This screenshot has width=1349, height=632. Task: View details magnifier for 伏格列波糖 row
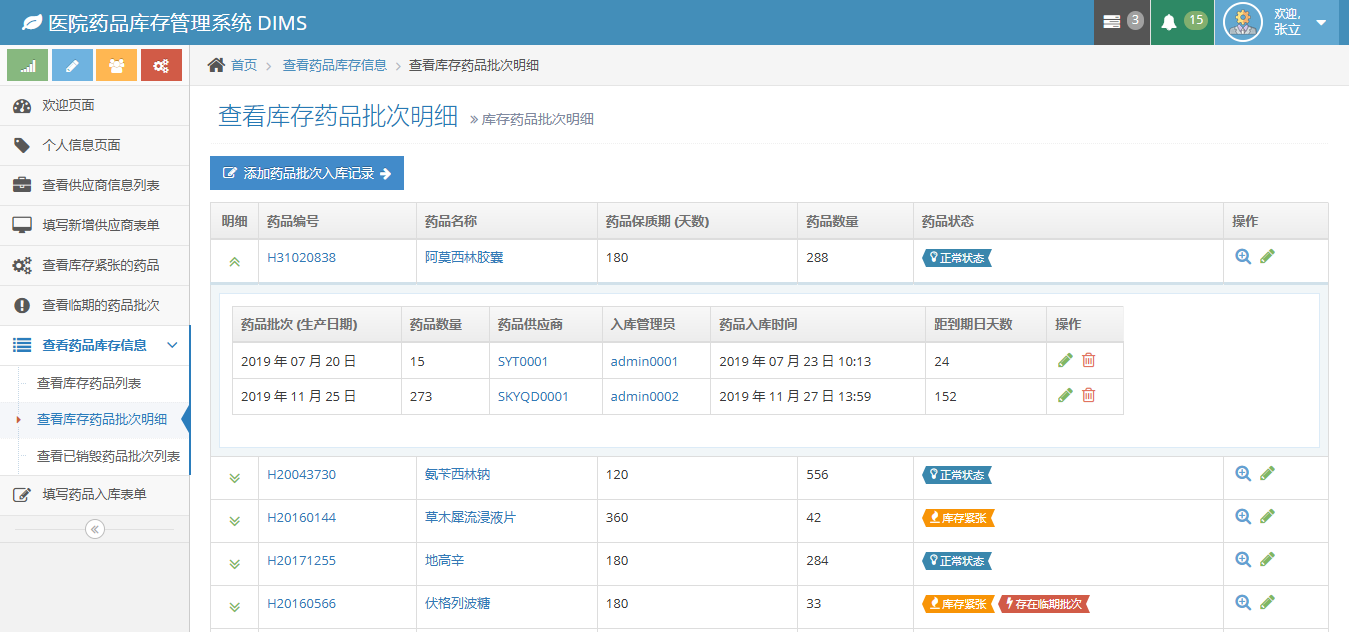click(x=1243, y=602)
